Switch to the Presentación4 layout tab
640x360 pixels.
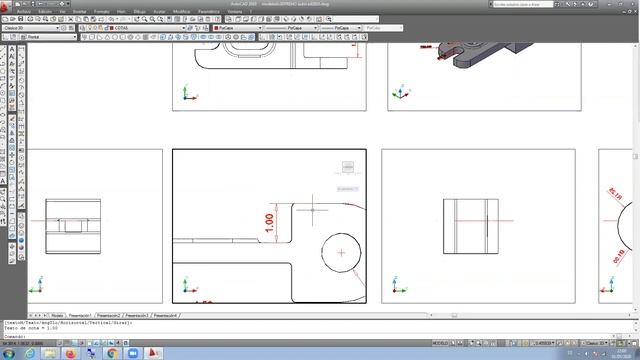point(166,316)
